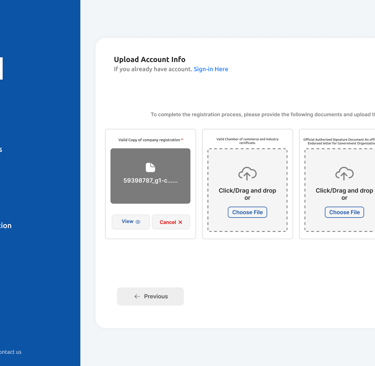Click the Contact us link in sidebar
The image size is (375, 366).
click(x=10, y=352)
